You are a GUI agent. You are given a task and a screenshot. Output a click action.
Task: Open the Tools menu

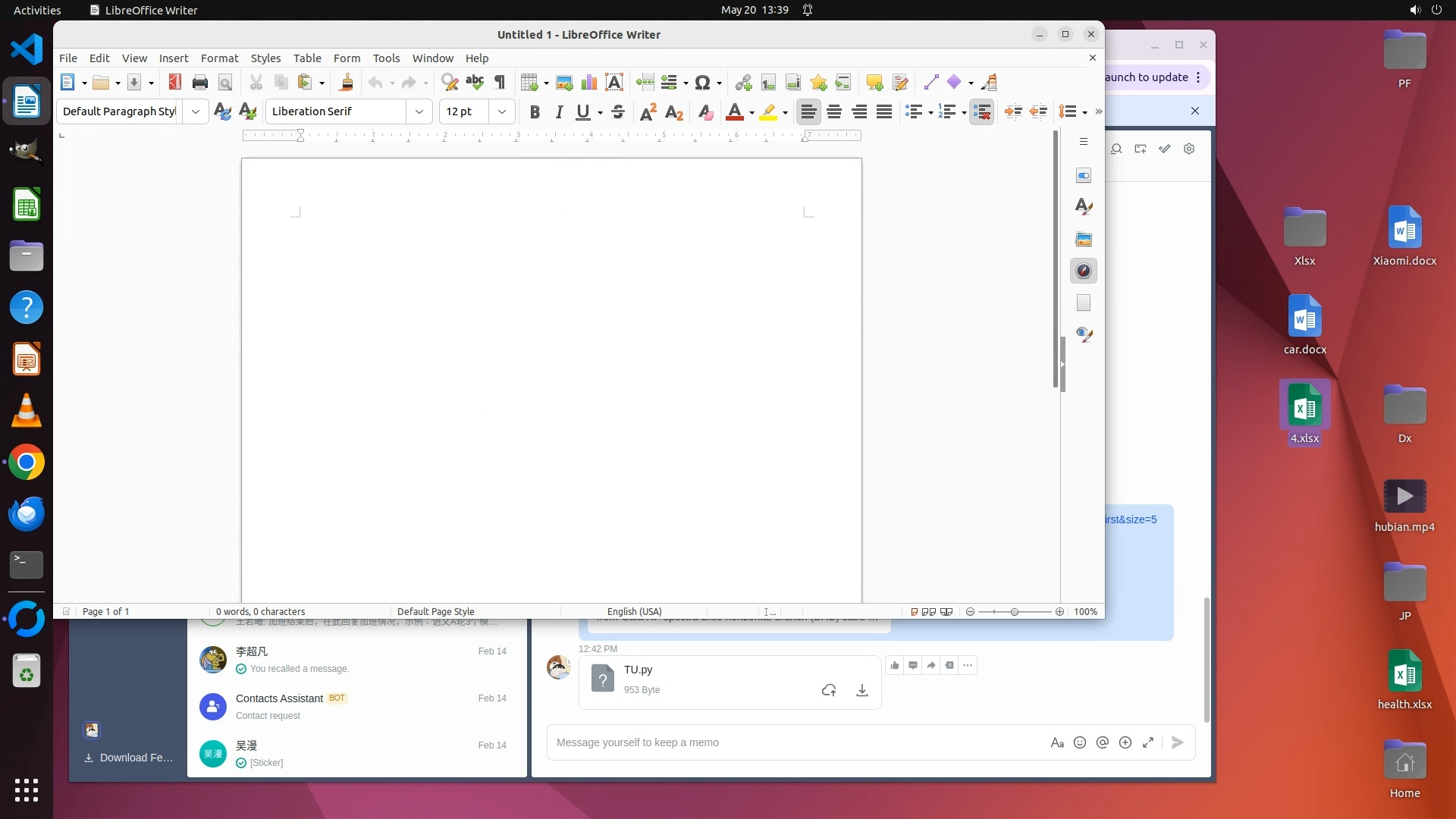point(386,58)
